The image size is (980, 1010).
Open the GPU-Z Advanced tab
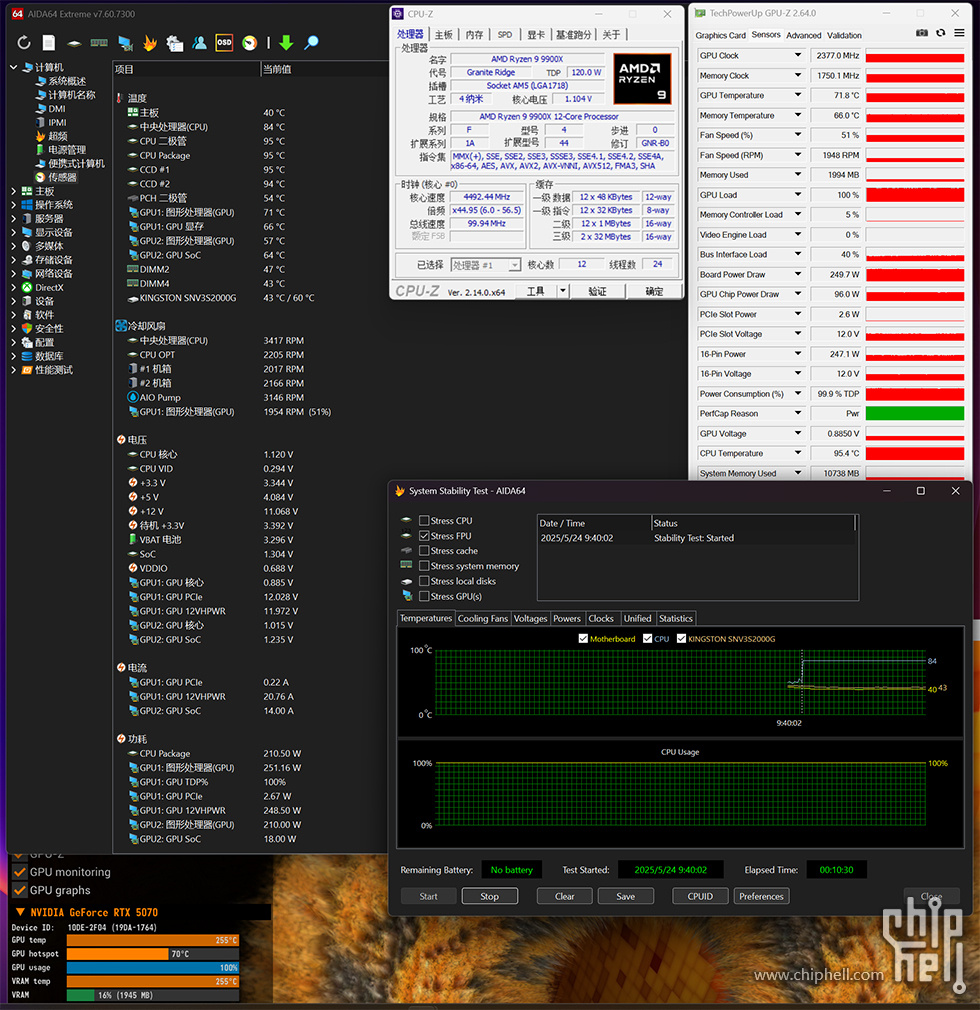(803, 35)
